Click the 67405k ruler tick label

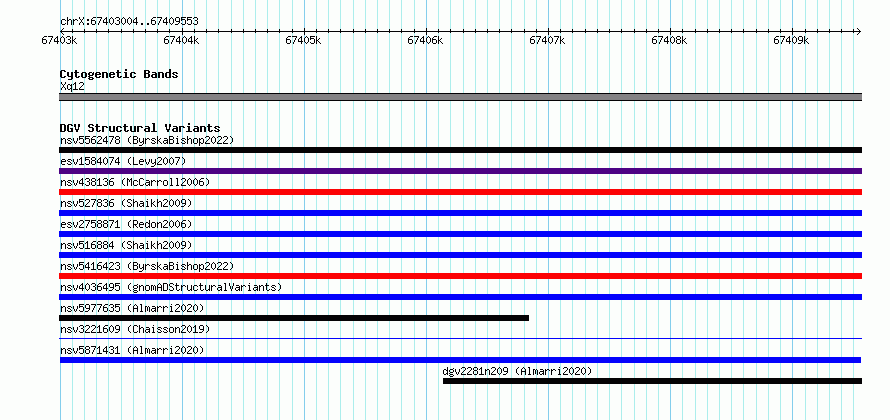click(x=304, y=40)
